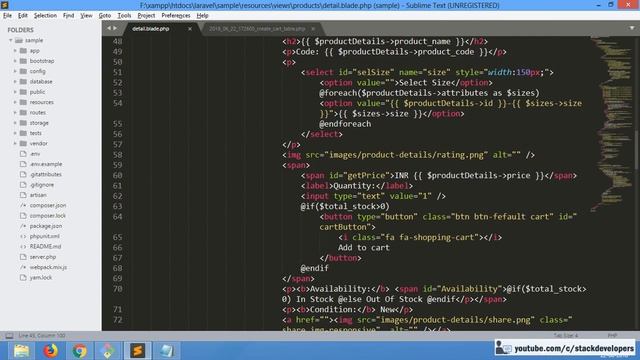Click the 'Add to cart' text on line 66
Screen dimensions: 640x360
(363, 247)
